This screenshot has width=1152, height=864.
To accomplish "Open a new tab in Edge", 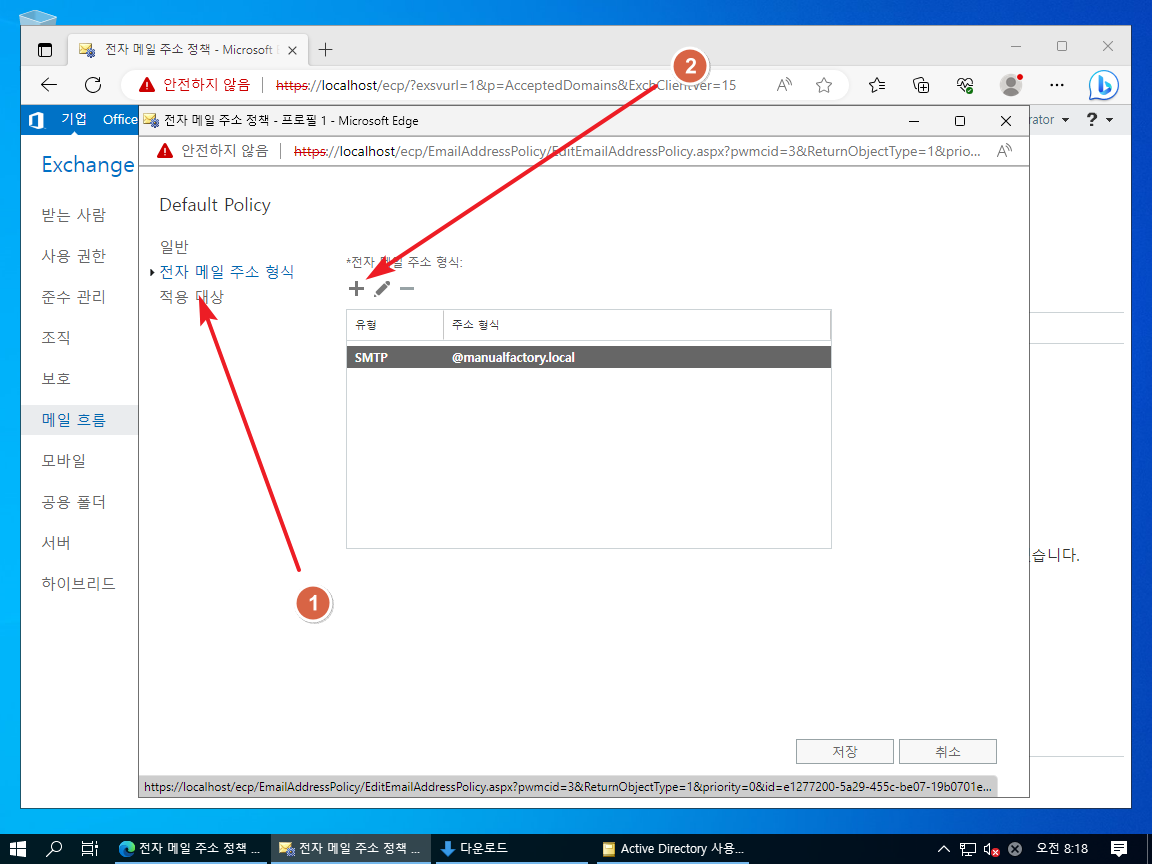I will [x=325, y=50].
